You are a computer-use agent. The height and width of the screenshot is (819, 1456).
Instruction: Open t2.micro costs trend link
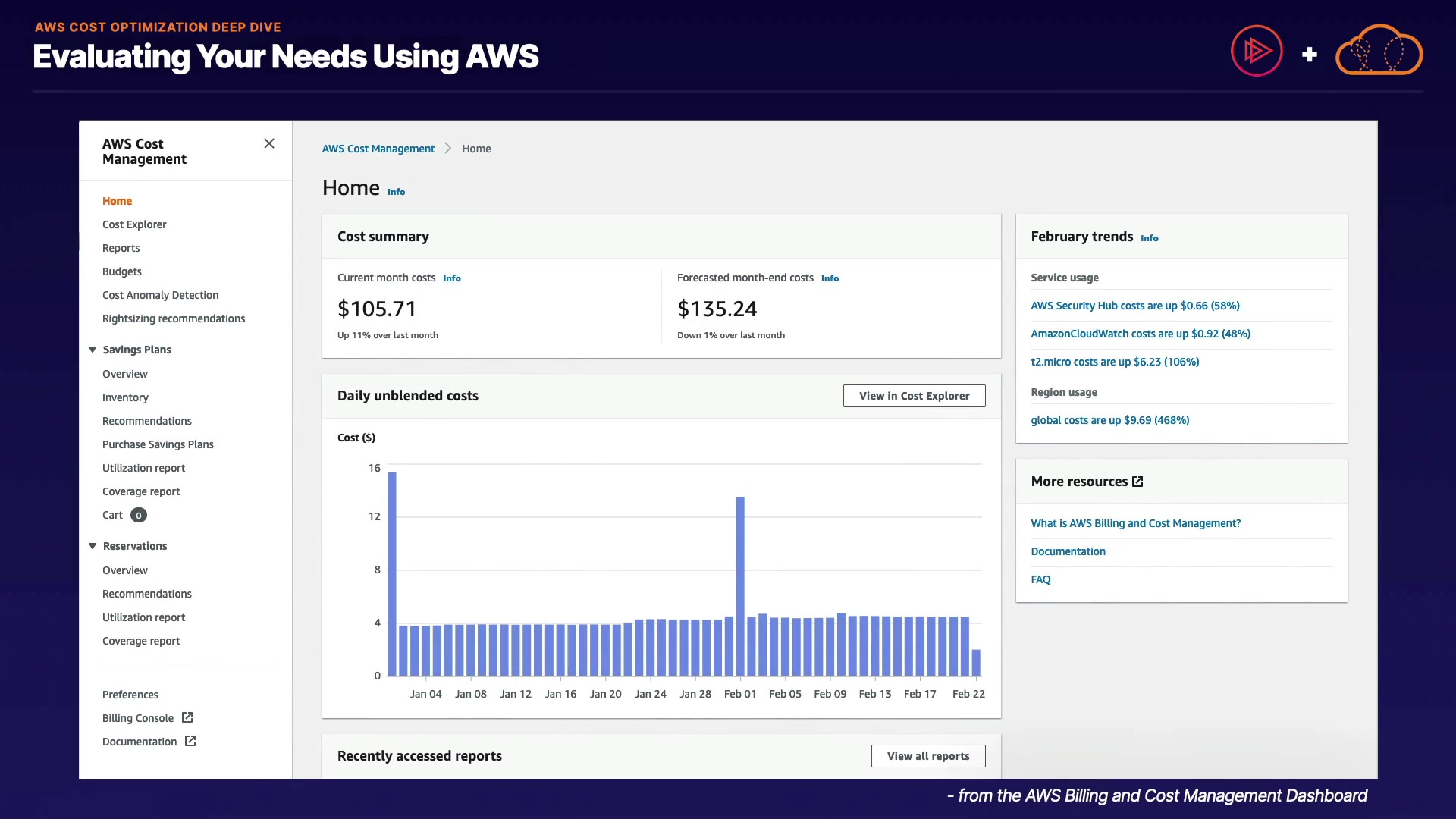(x=1115, y=362)
